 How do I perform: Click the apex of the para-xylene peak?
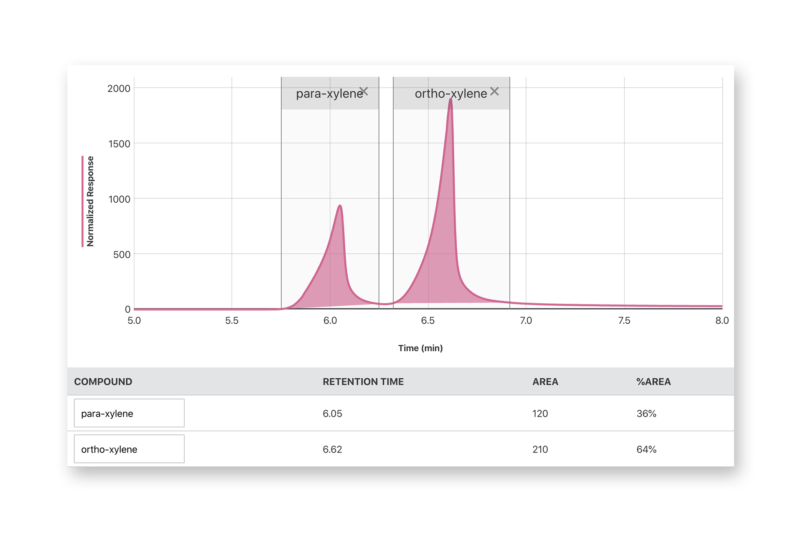pyautogui.click(x=340, y=207)
